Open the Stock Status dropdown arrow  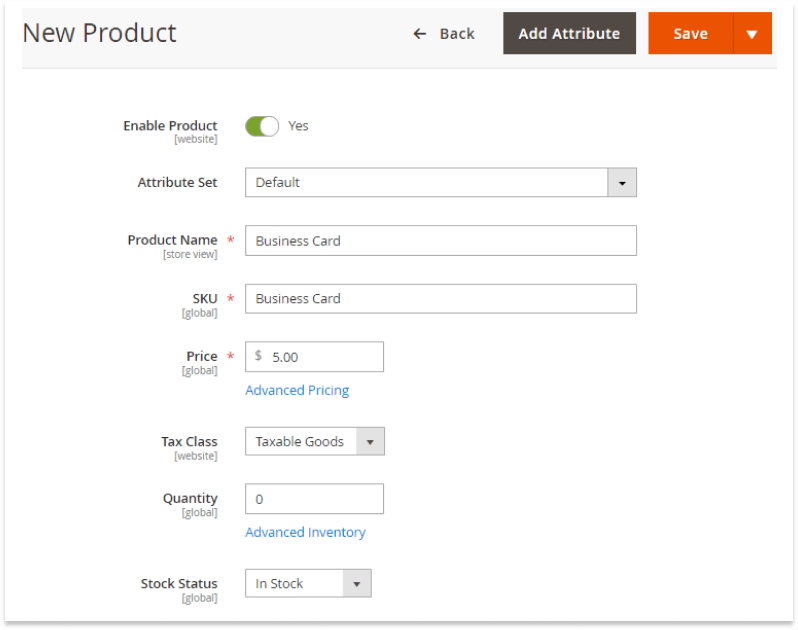357,584
